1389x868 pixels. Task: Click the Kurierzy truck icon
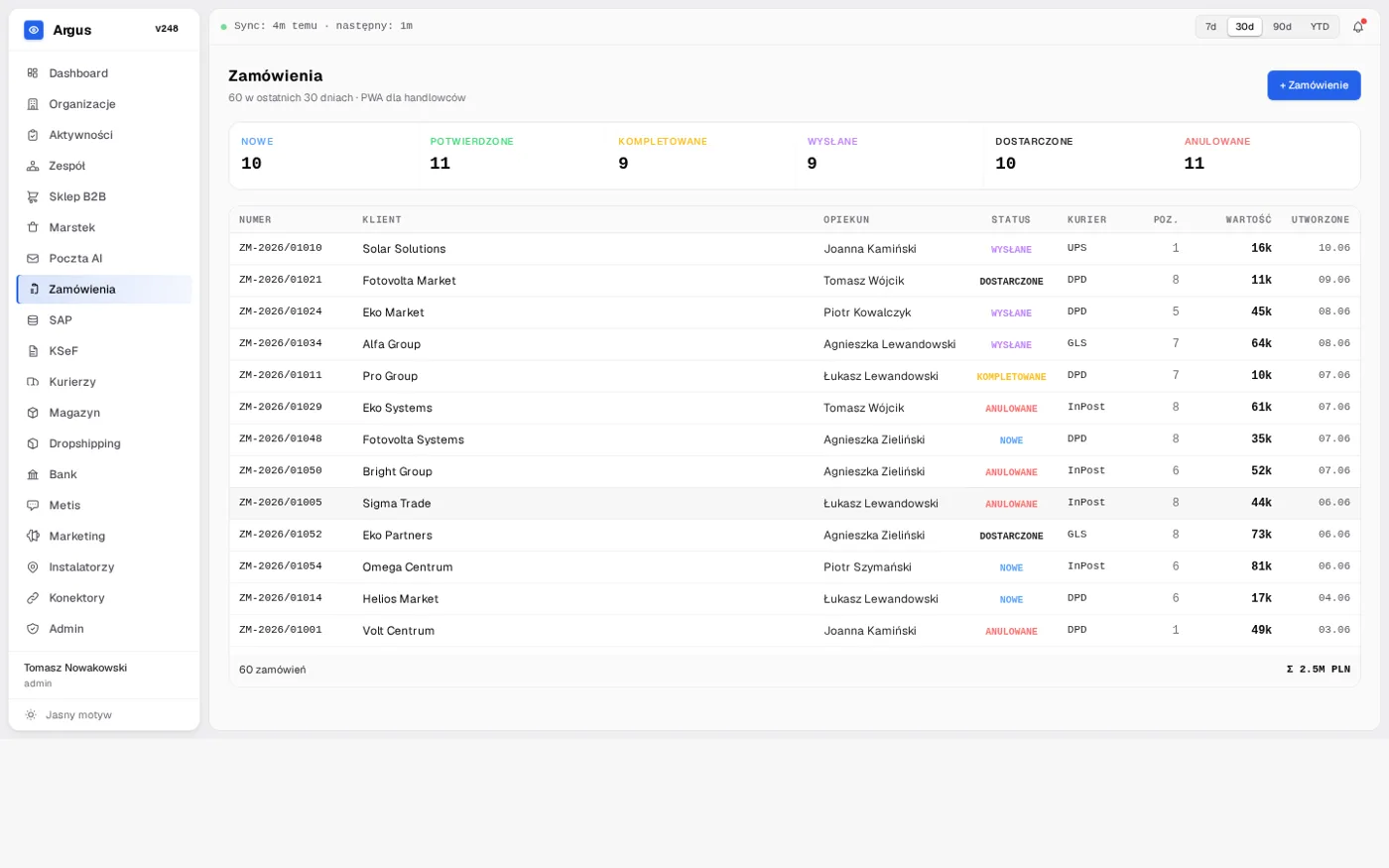coord(33,382)
